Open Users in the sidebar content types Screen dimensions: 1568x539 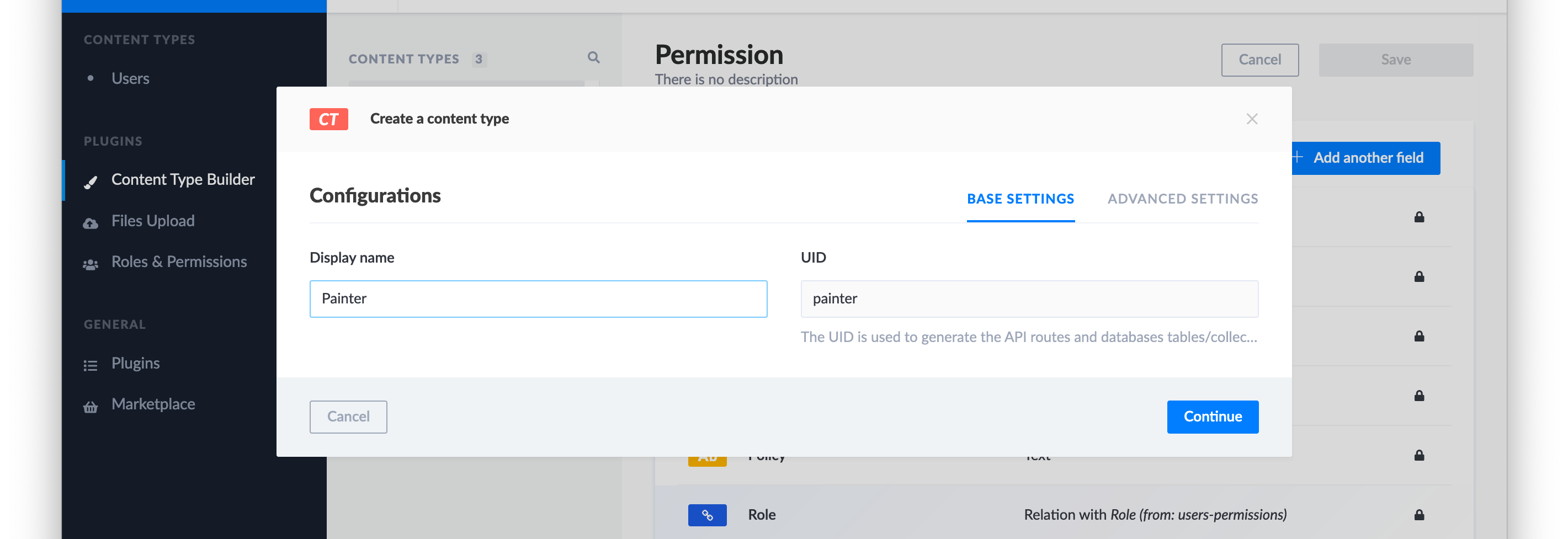[130, 78]
